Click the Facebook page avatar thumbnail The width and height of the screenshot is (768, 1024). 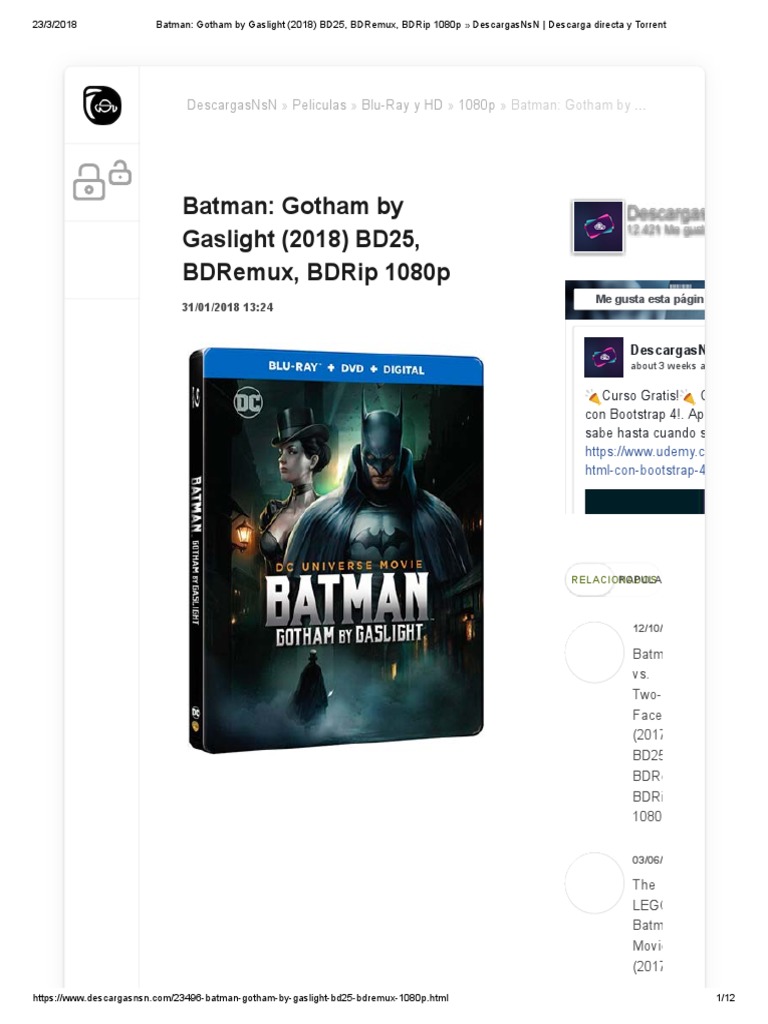click(598, 226)
